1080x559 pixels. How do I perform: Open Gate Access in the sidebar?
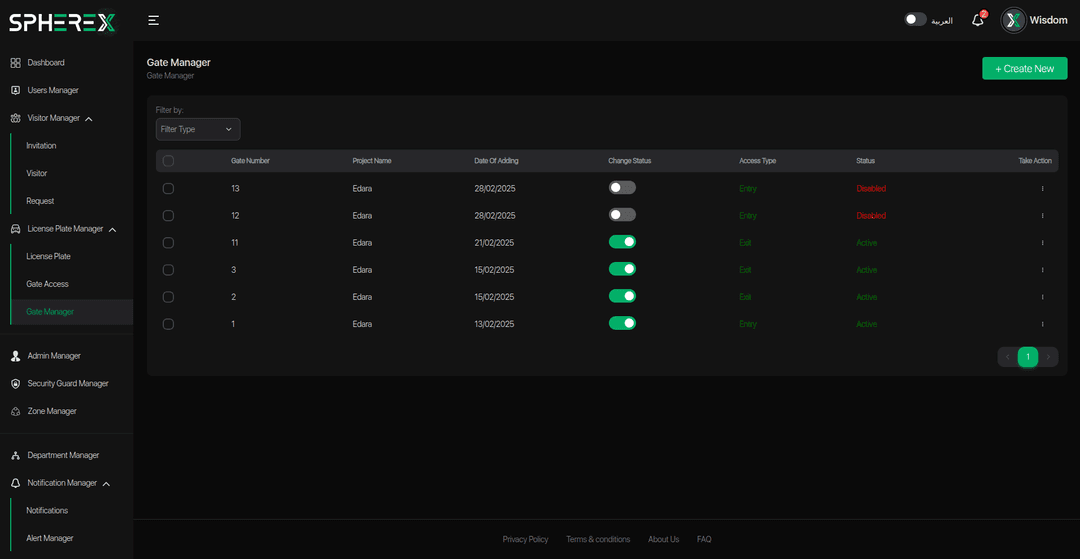pos(47,284)
